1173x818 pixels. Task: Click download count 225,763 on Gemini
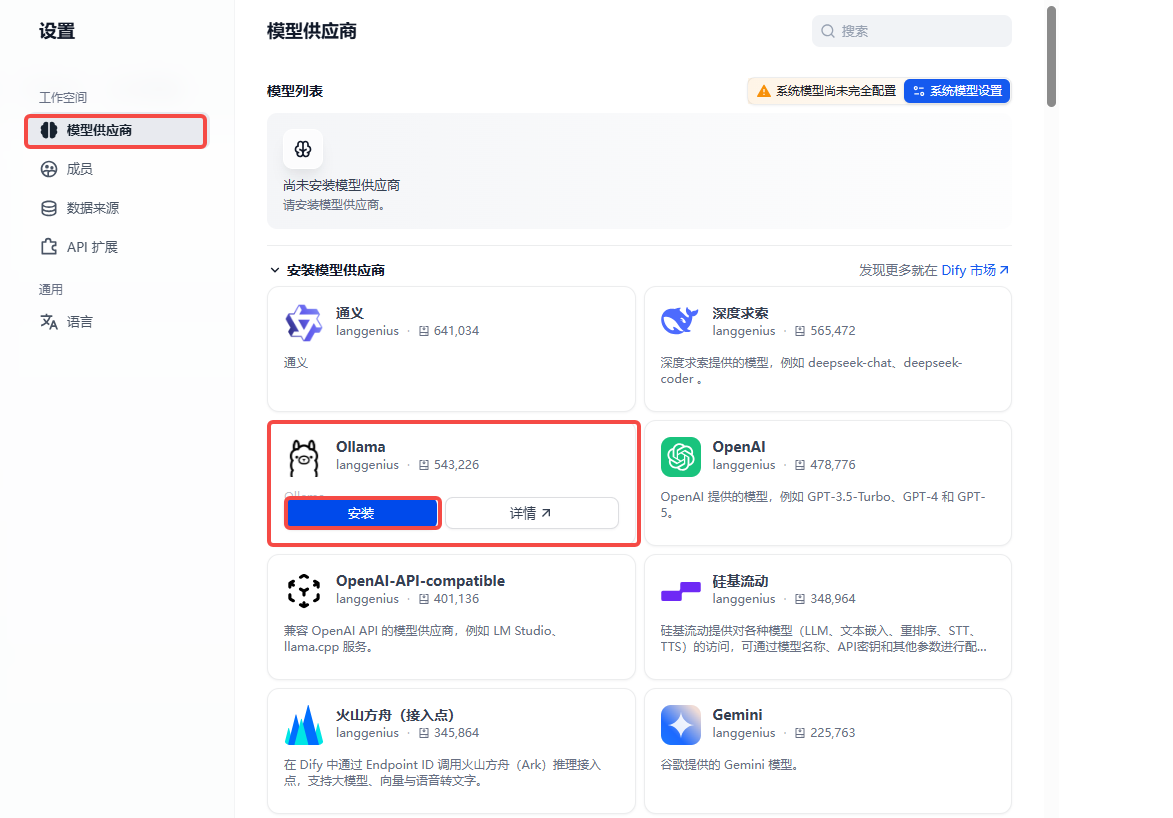tap(833, 733)
